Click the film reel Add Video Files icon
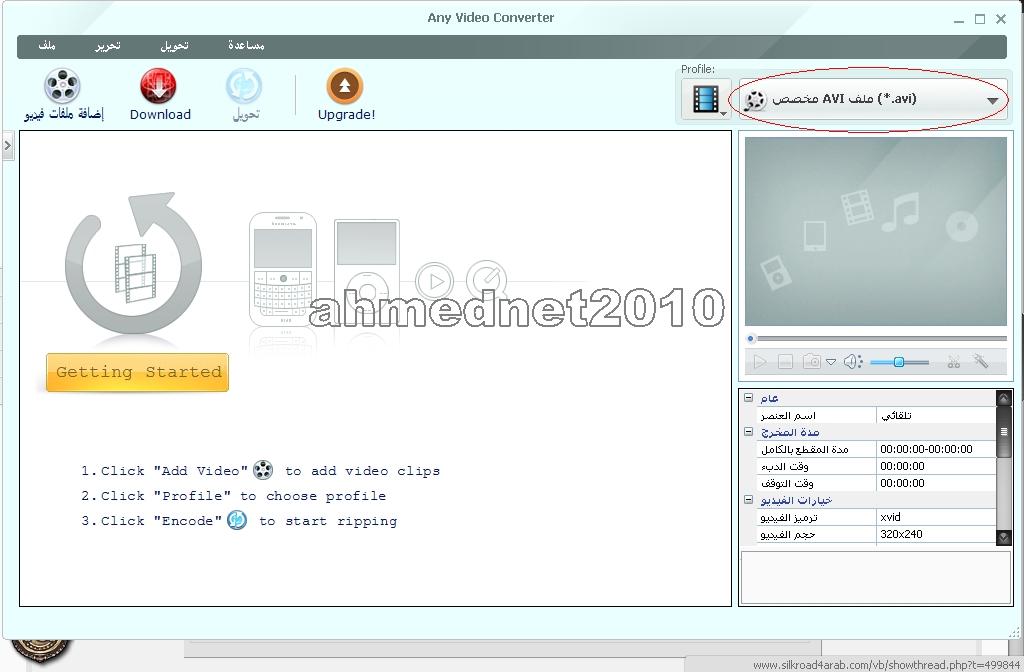1024x672 pixels. coord(62,86)
